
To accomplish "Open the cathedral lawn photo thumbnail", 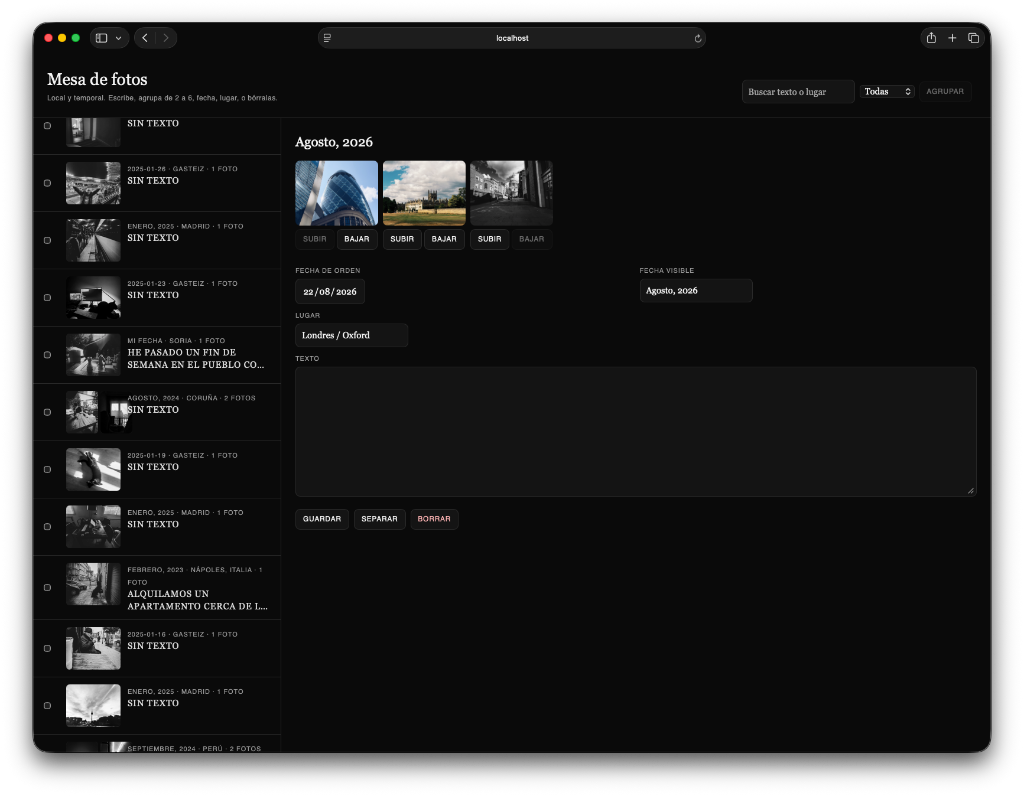I will (x=424, y=193).
